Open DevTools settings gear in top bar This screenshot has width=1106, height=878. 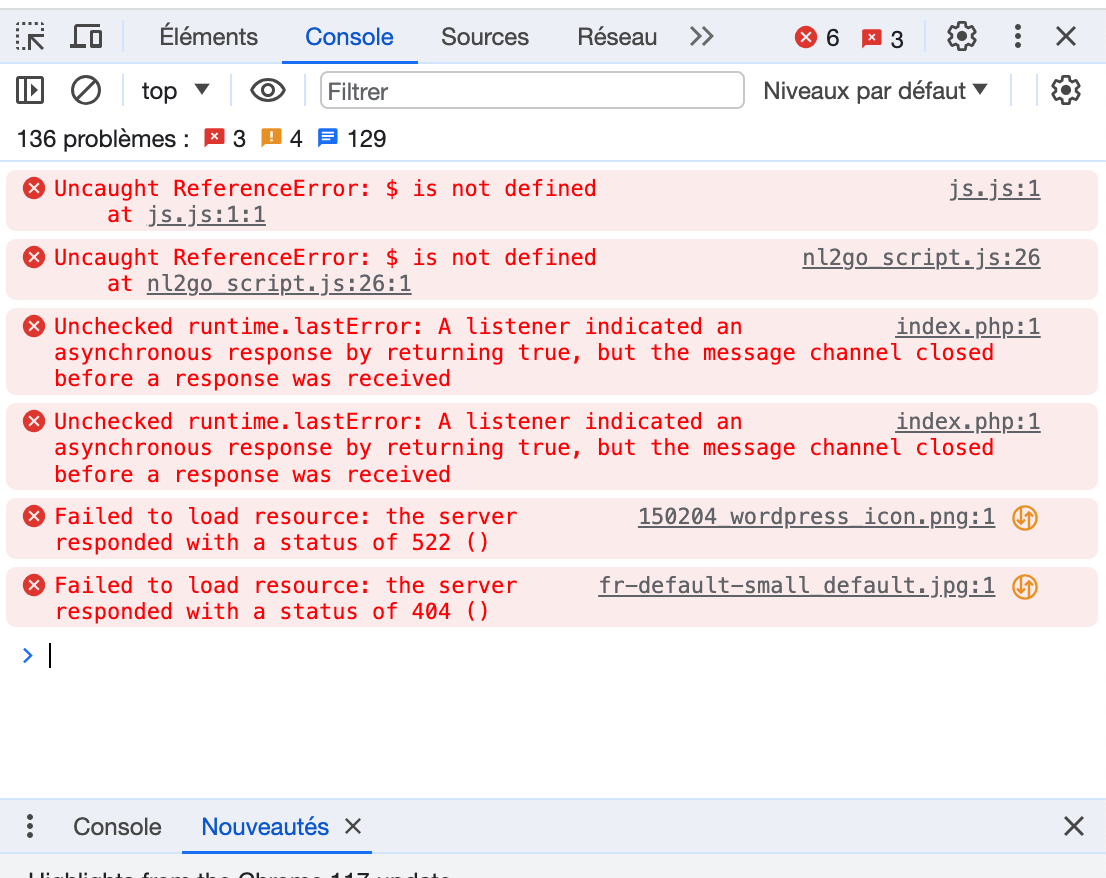961,37
